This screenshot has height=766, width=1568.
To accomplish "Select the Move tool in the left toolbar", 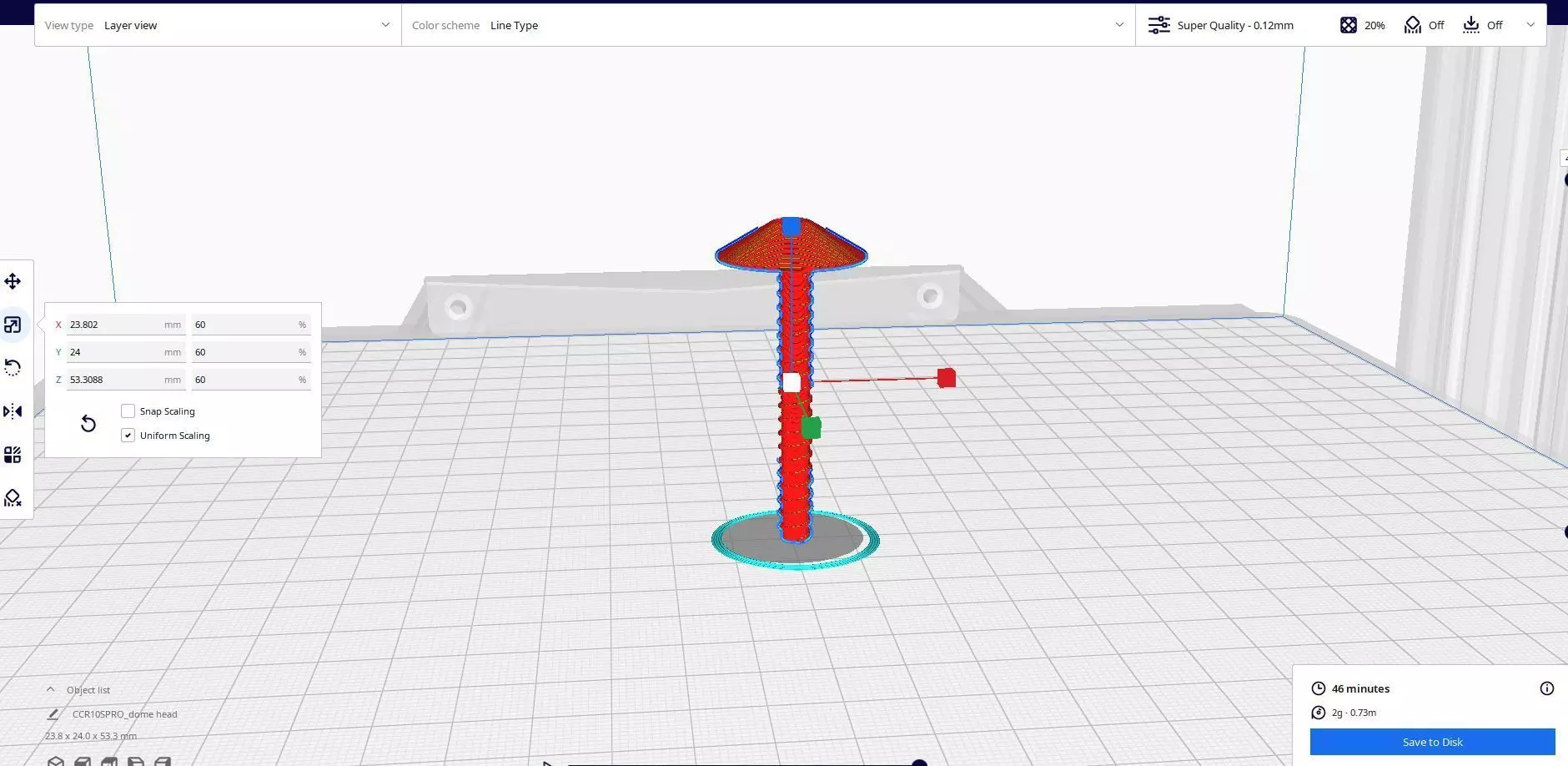I will (x=13, y=281).
